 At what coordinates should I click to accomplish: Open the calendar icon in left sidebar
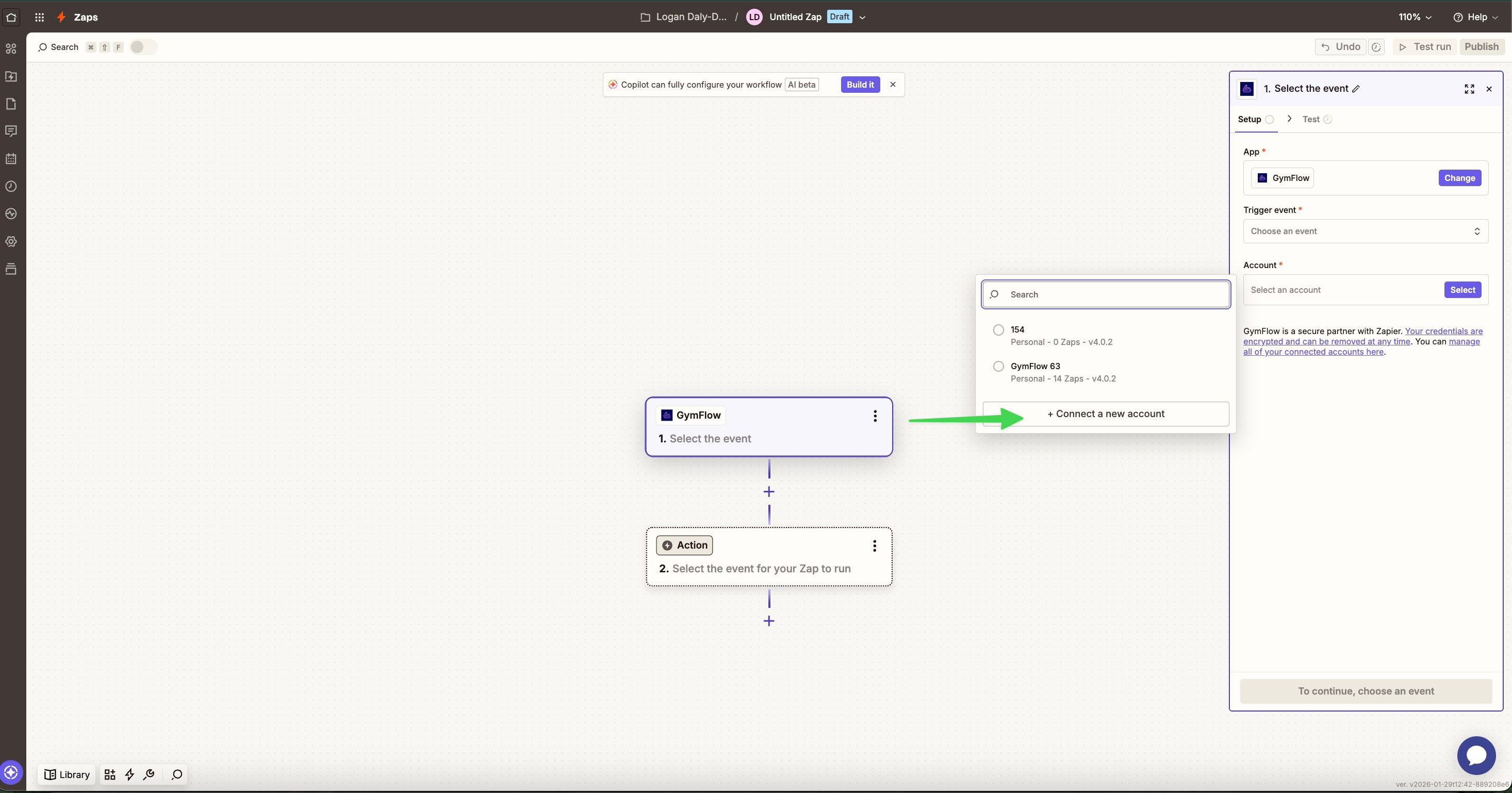click(x=11, y=158)
